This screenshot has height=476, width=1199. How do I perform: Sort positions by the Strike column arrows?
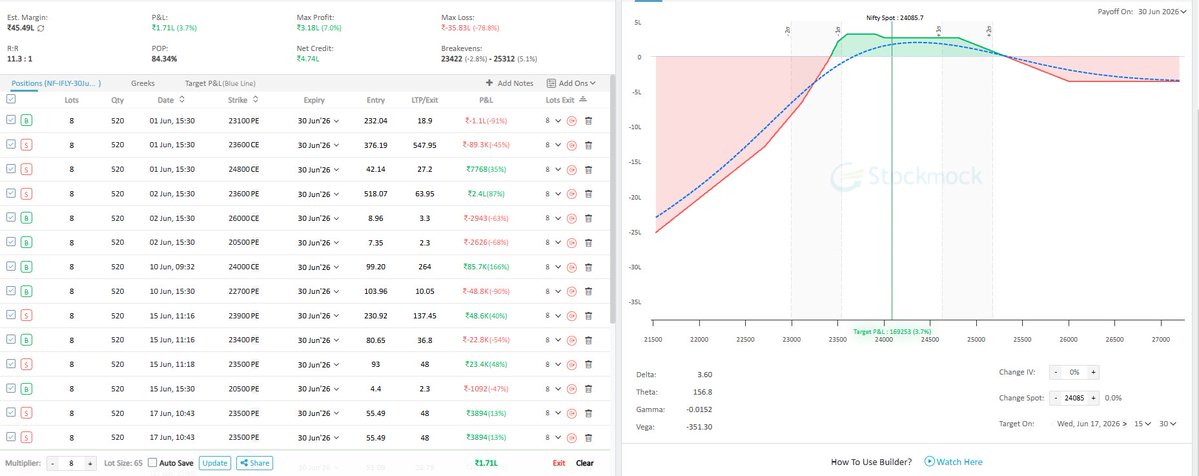[x=255, y=99]
